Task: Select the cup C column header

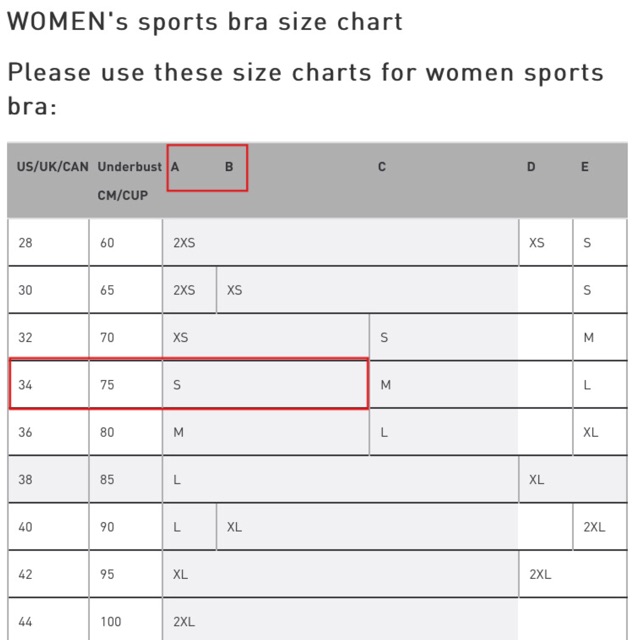Action: coord(382,167)
